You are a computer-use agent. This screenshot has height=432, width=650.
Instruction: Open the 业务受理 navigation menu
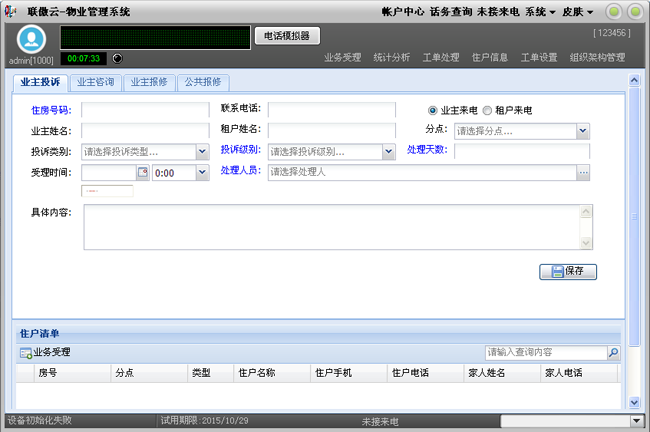click(x=342, y=58)
